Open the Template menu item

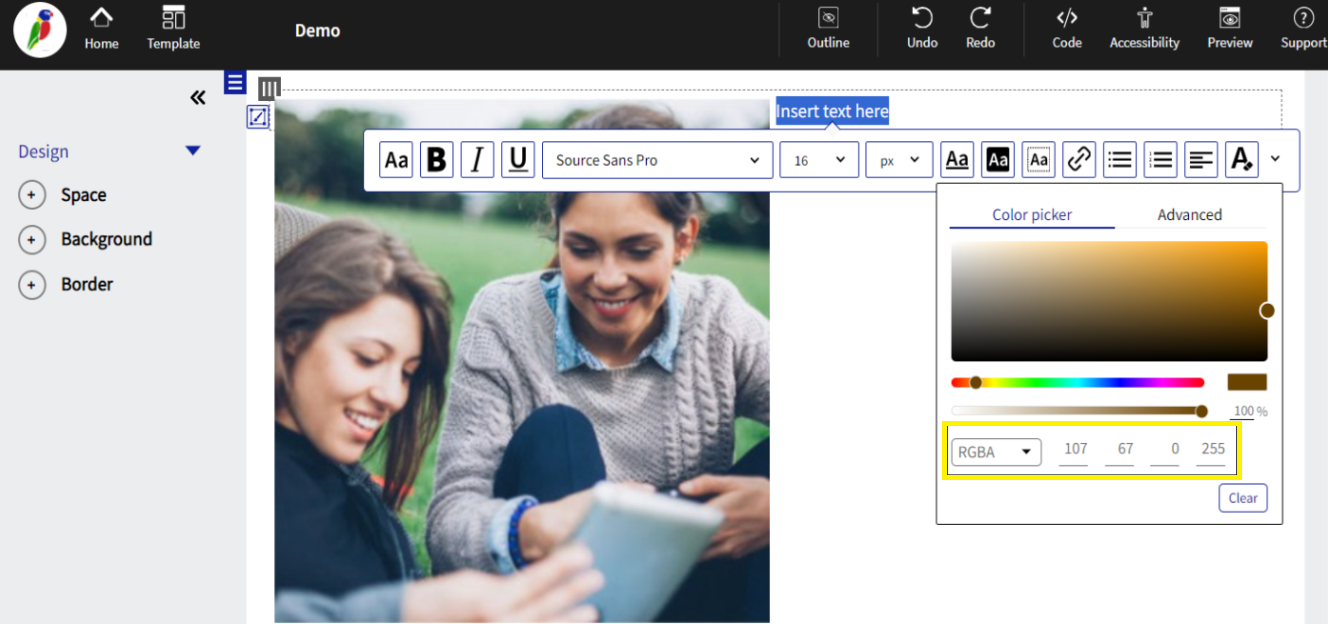click(173, 29)
